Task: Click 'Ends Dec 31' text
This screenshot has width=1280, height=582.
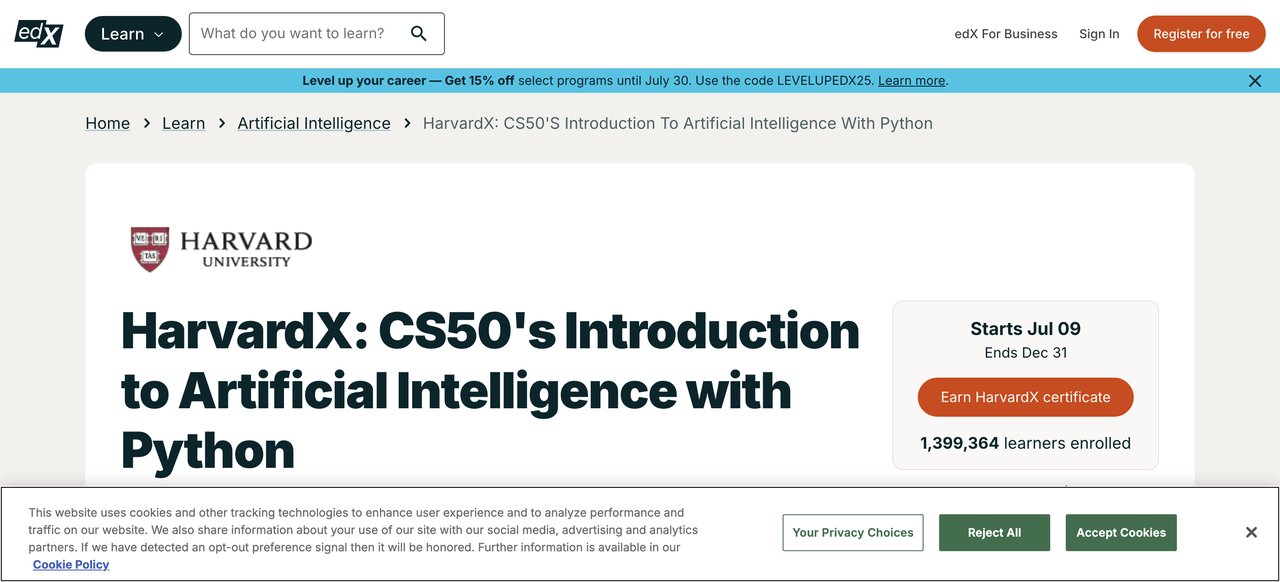Action: click(x=1025, y=353)
